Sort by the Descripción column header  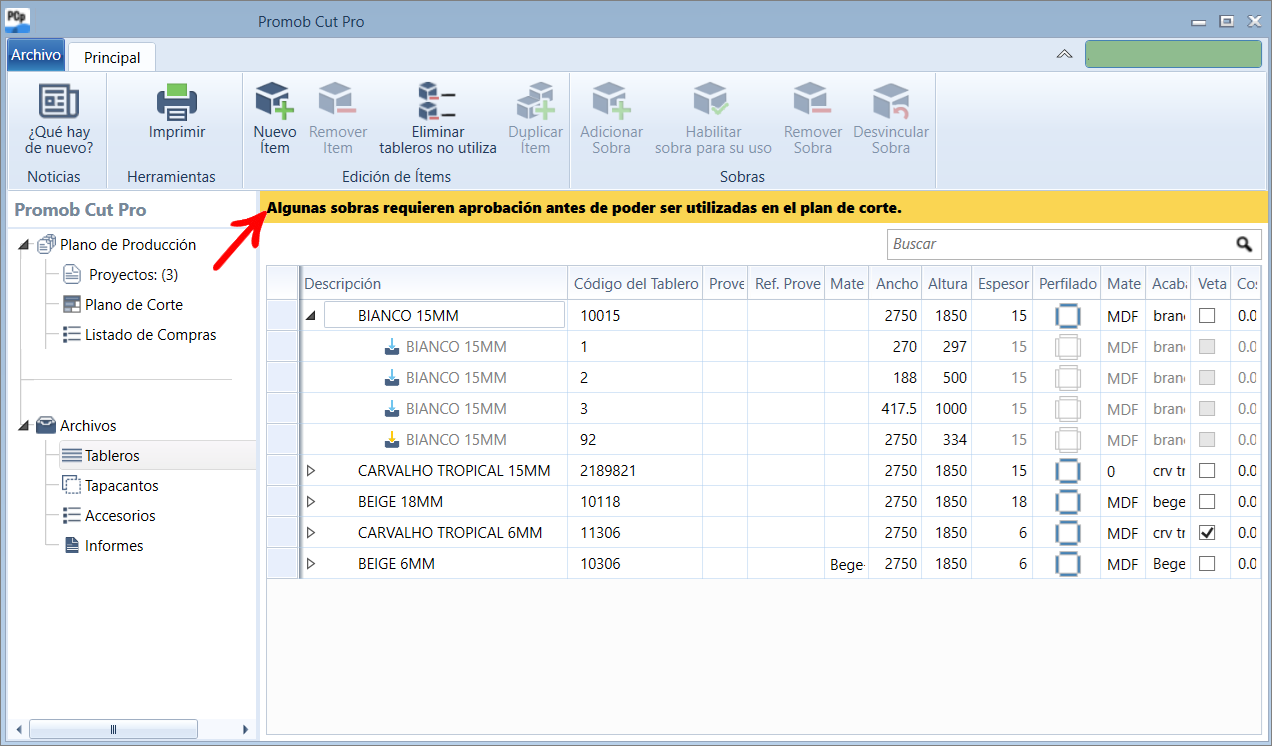[433, 284]
